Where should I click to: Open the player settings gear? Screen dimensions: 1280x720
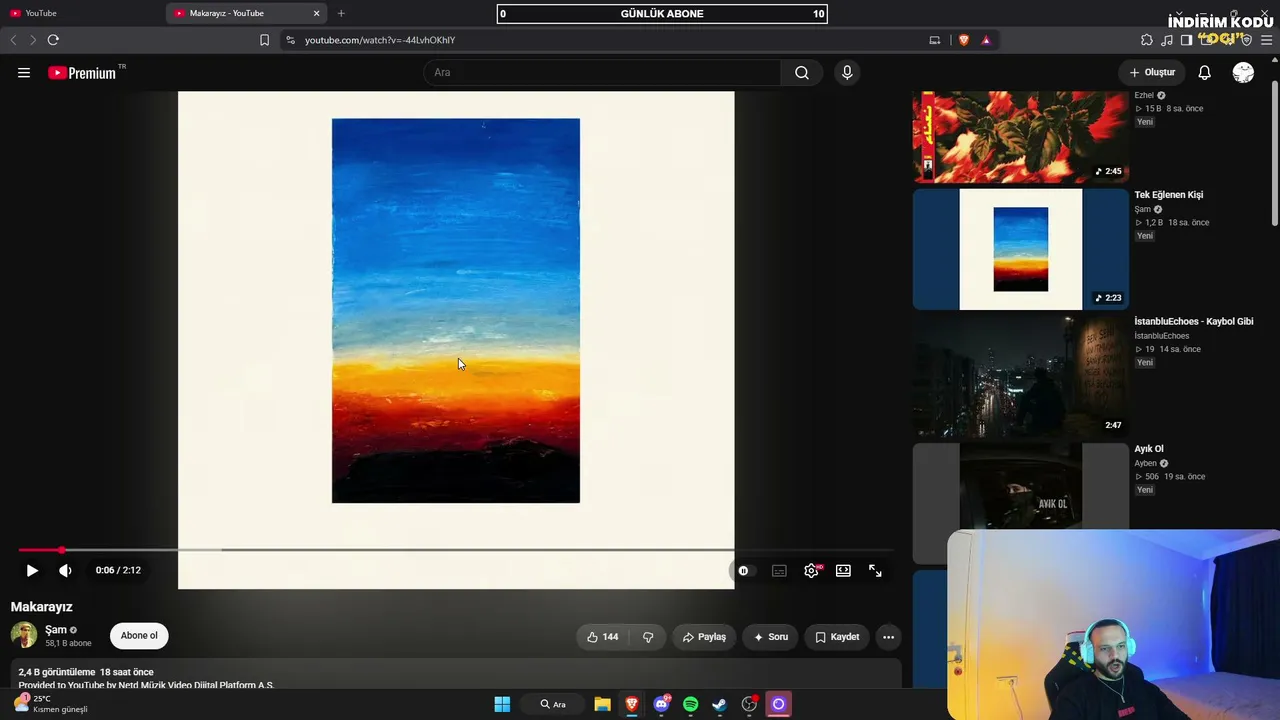(811, 571)
